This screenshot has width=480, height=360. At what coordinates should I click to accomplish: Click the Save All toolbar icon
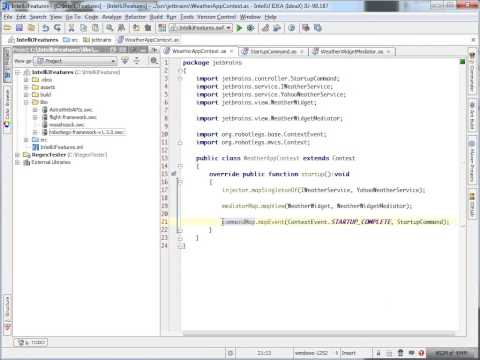pos(19,28)
